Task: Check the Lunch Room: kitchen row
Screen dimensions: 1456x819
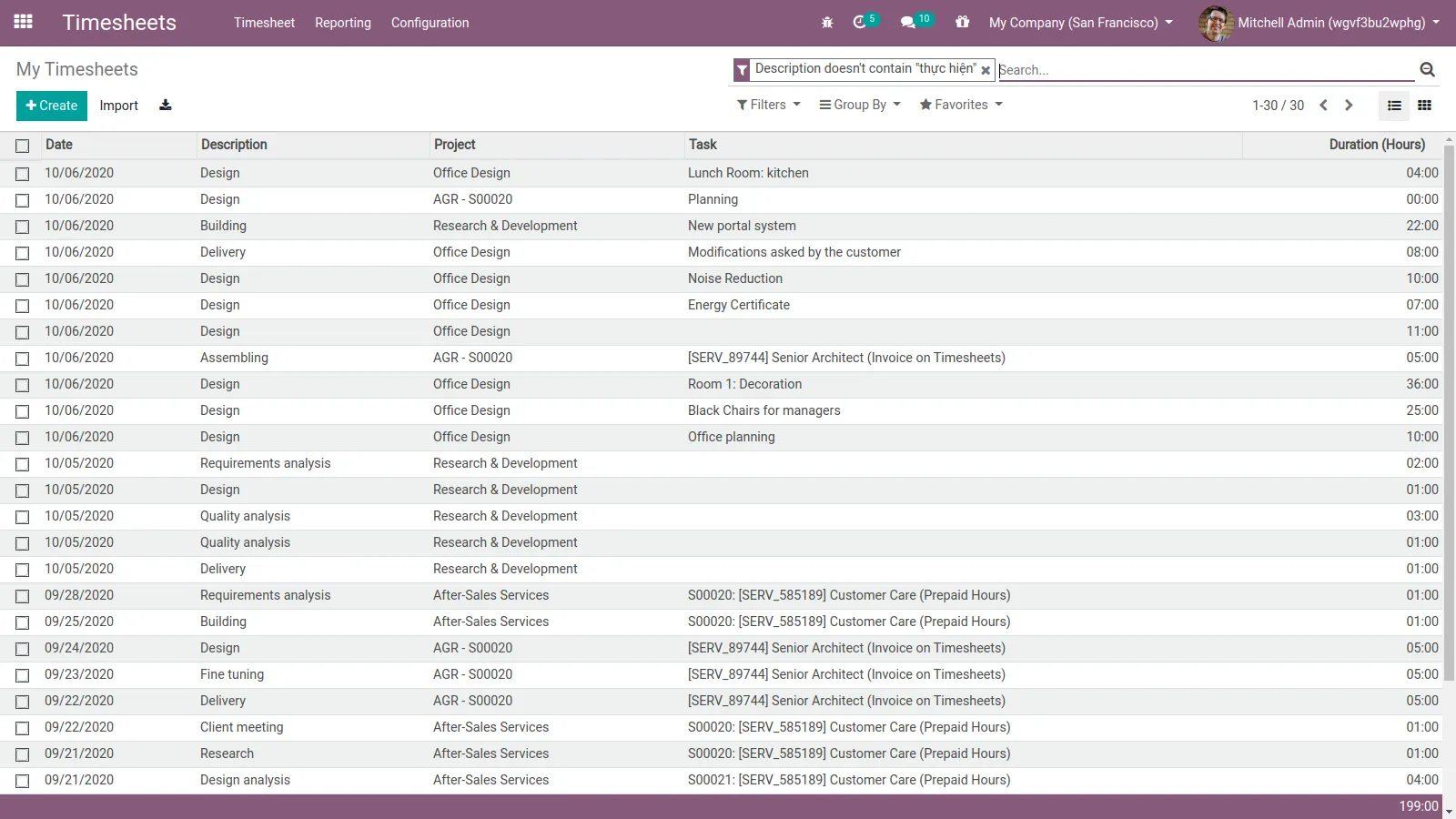Action: [x=23, y=174]
